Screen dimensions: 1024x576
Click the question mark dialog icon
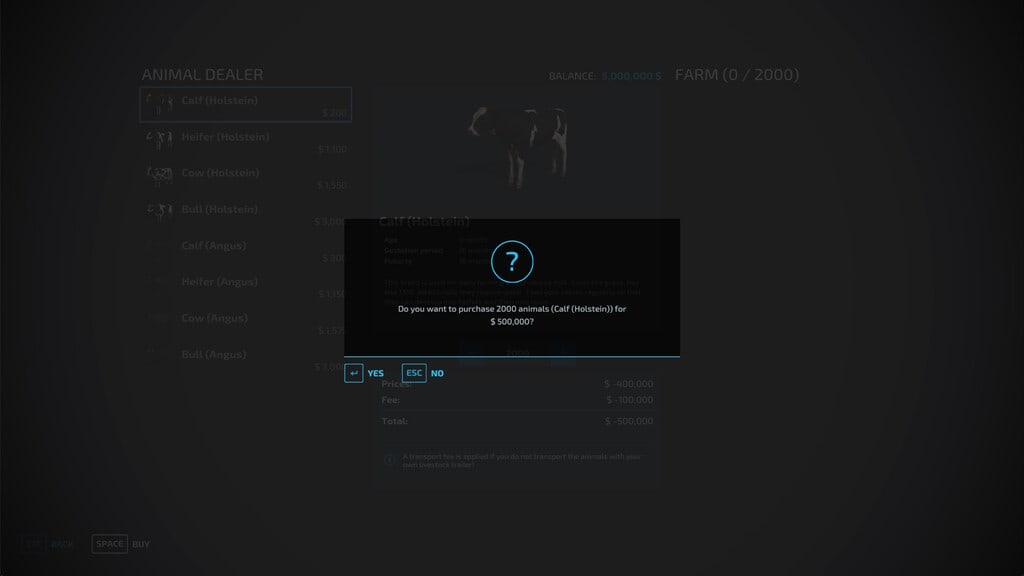coord(512,262)
